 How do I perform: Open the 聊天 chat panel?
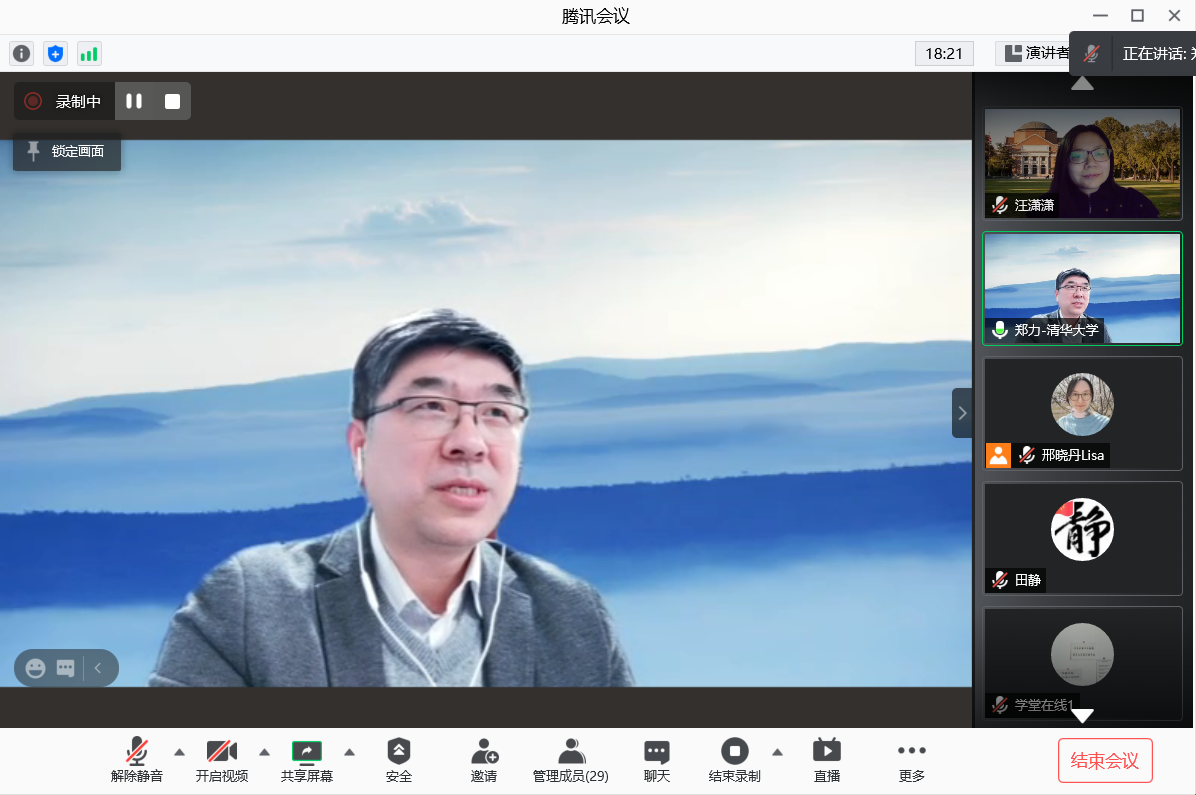tap(656, 761)
